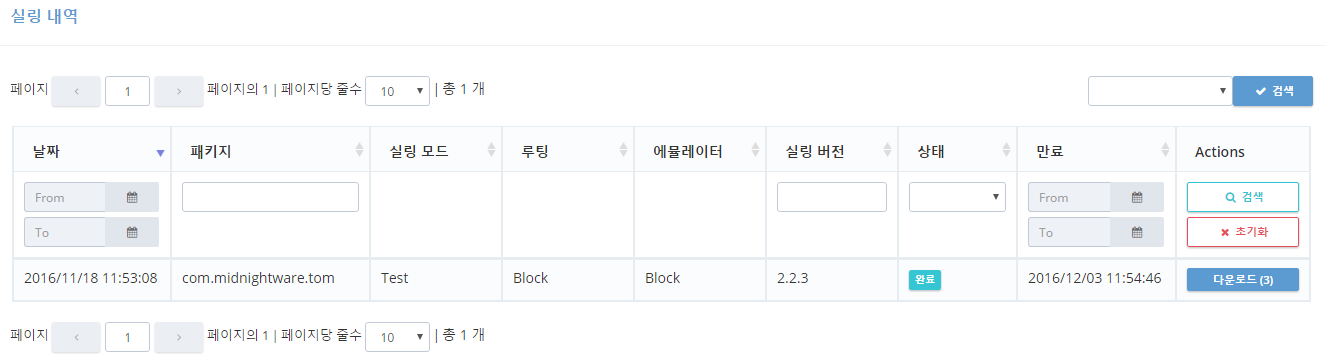
Task: Click the blue 검색 button
Action: click(1273, 91)
